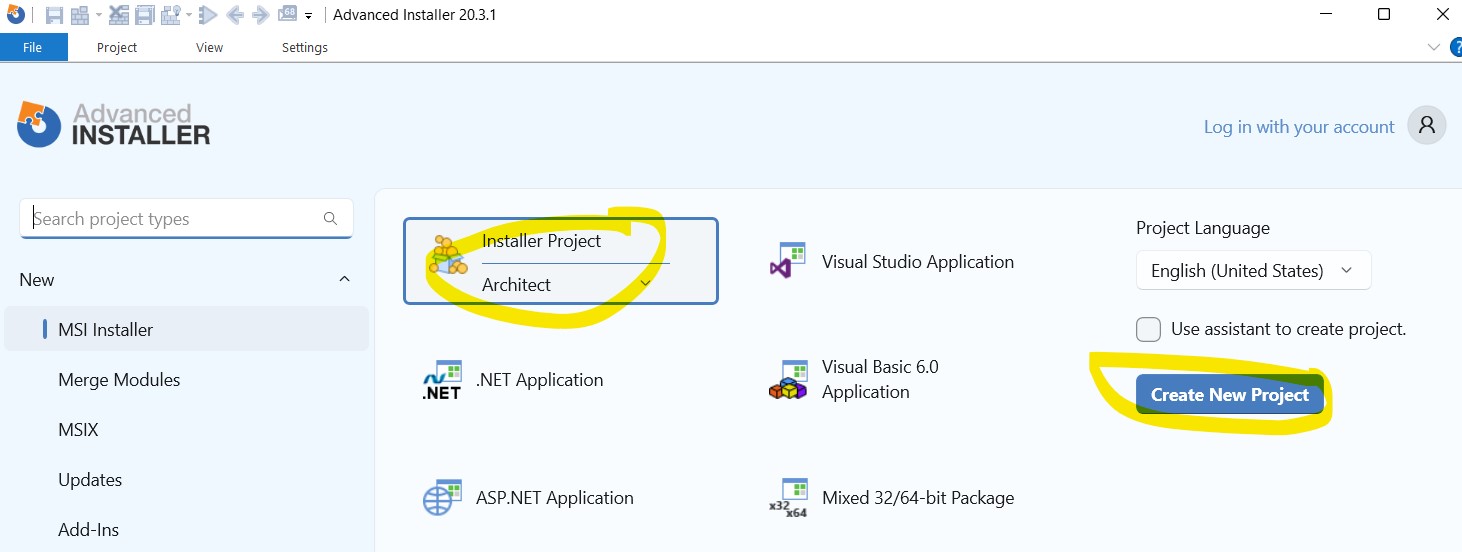Open the Settings menu
This screenshot has height=552, width=1462.
coord(304,47)
